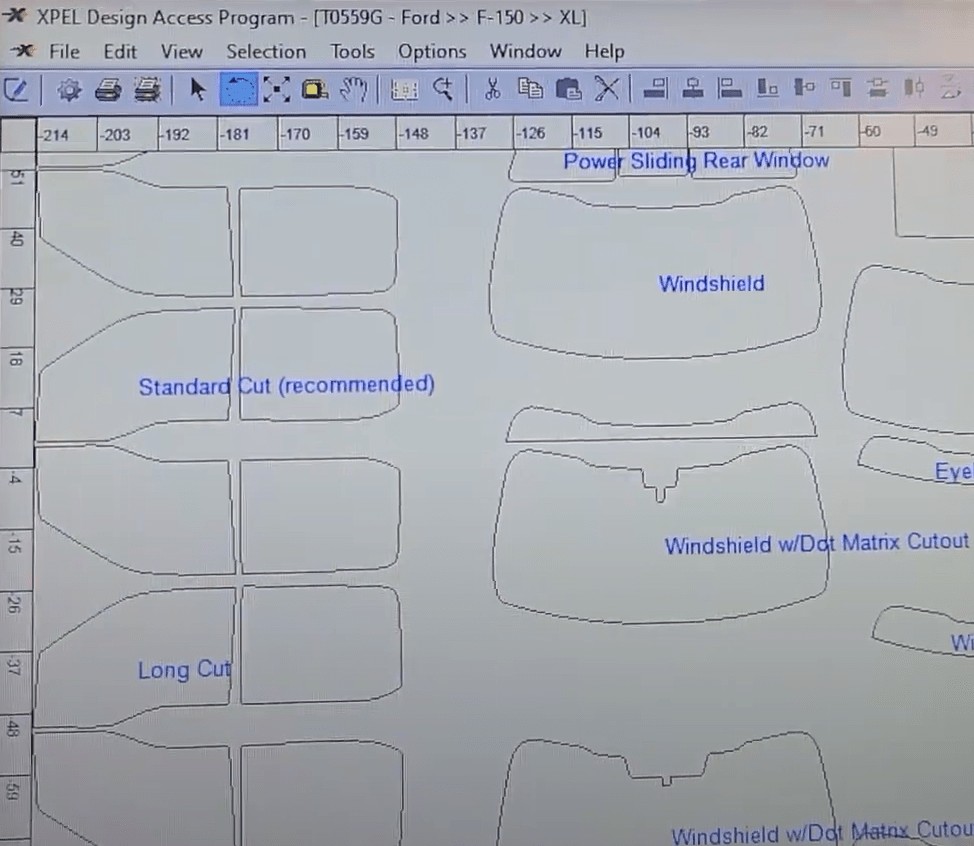The image size is (974, 846).
Task: Click the copy icon in toolbar
Action: (x=529, y=90)
